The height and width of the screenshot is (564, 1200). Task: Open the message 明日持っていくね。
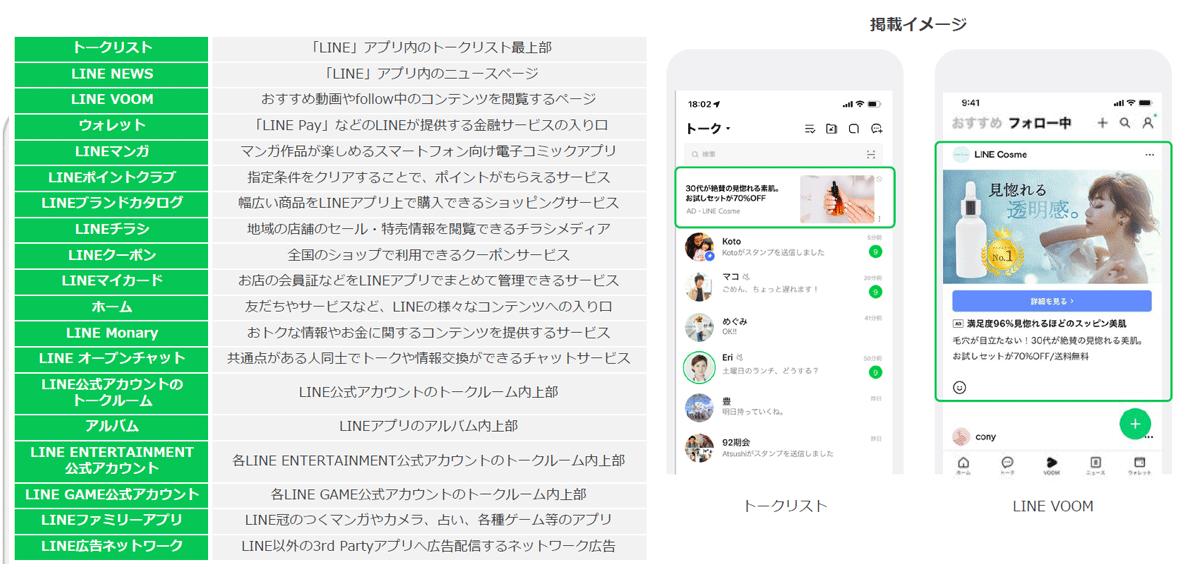pyautogui.click(x=752, y=411)
